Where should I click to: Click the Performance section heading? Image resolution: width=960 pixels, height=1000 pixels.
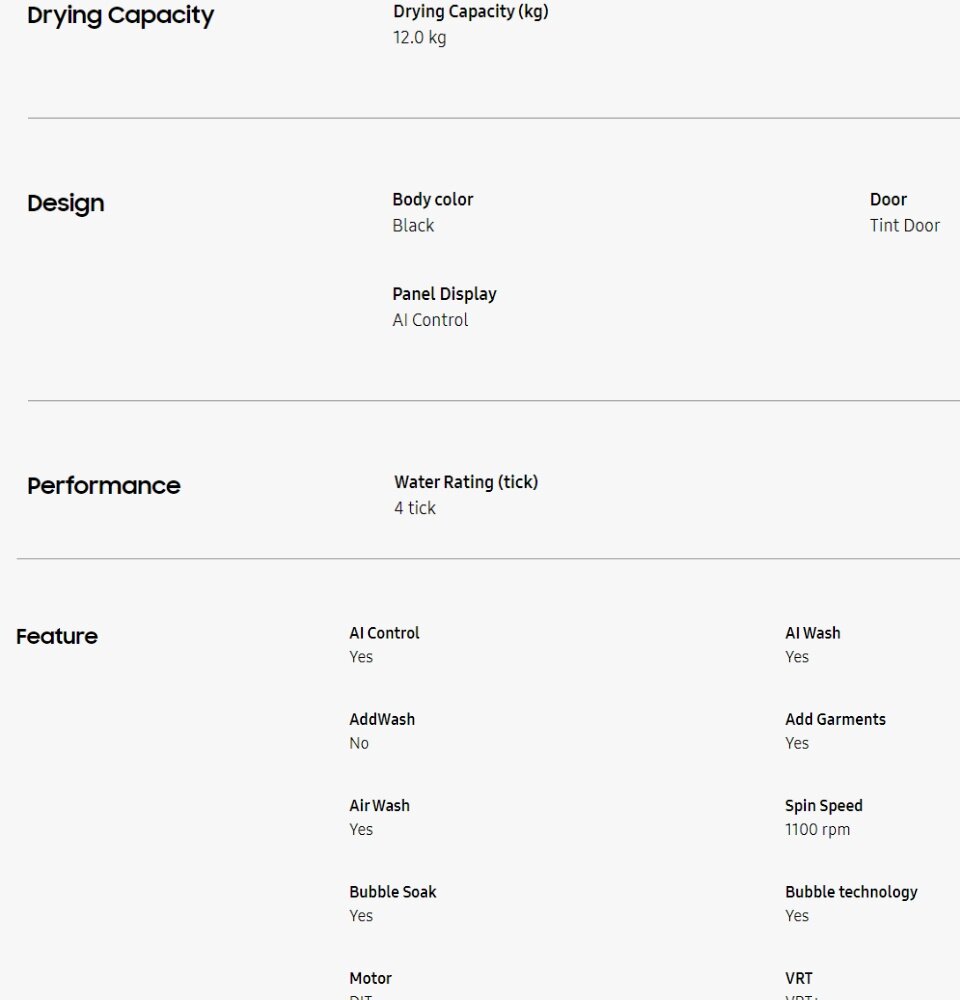pyautogui.click(x=104, y=486)
